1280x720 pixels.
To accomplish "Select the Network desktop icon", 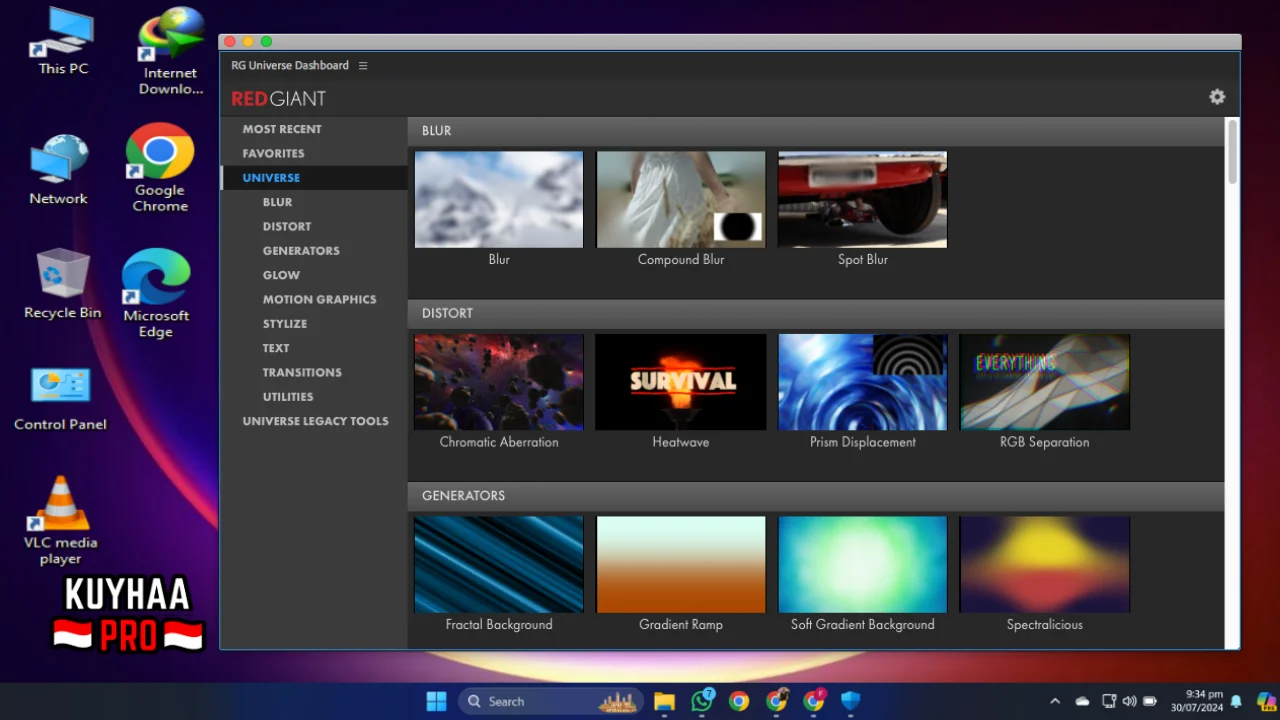I will click(59, 170).
